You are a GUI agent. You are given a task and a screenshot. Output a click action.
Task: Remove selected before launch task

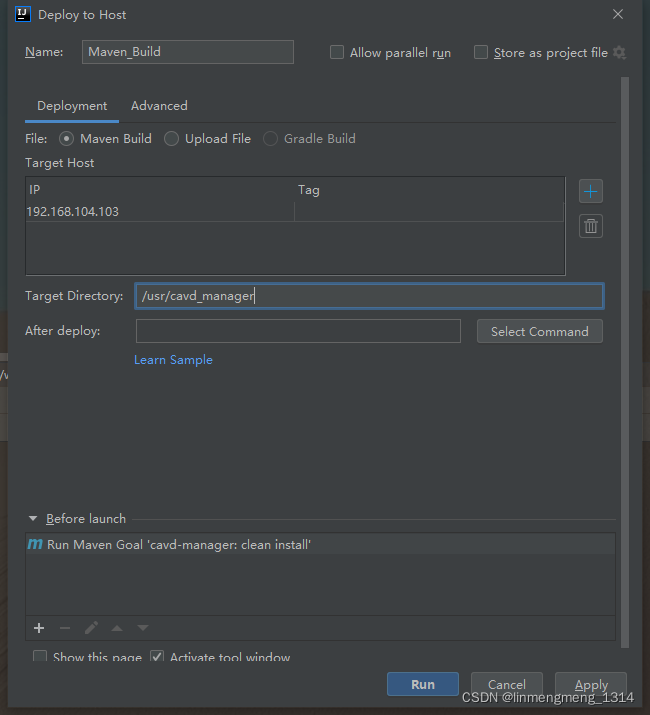click(65, 628)
